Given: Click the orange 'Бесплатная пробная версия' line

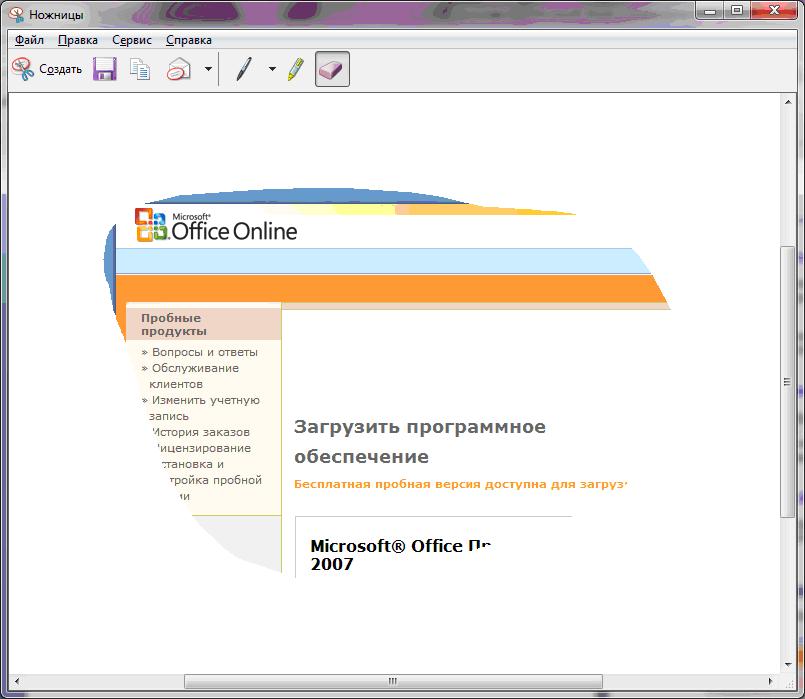Looking at the screenshot, I should [461, 484].
